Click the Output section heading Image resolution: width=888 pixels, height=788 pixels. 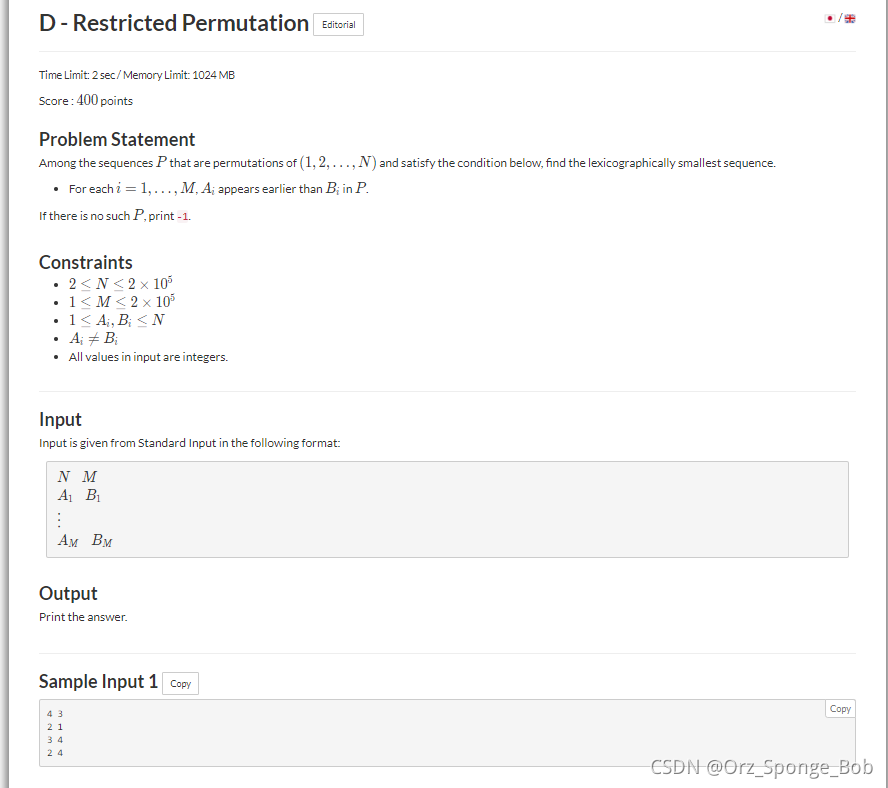pyautogui.click(x=68, y=593)
